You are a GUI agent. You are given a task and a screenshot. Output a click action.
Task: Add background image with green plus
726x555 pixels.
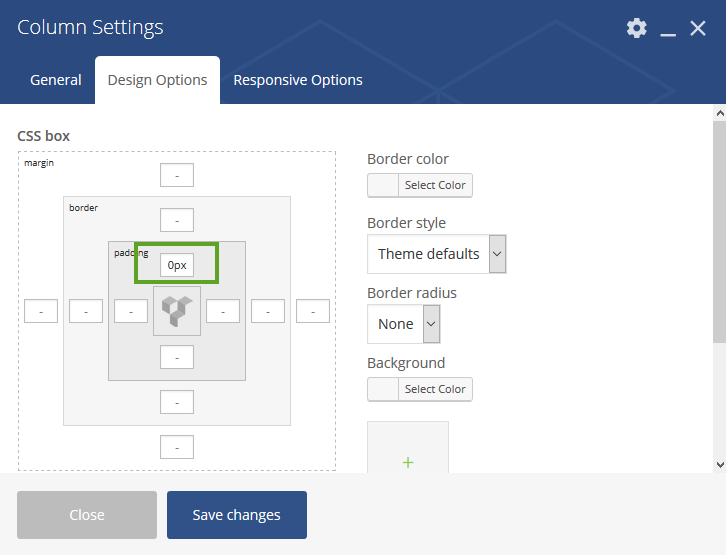408,462
